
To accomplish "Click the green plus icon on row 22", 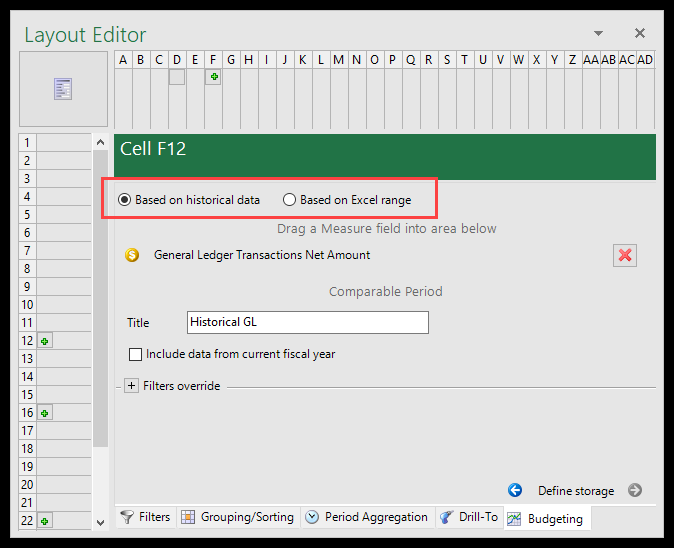I will coord(44,521).
